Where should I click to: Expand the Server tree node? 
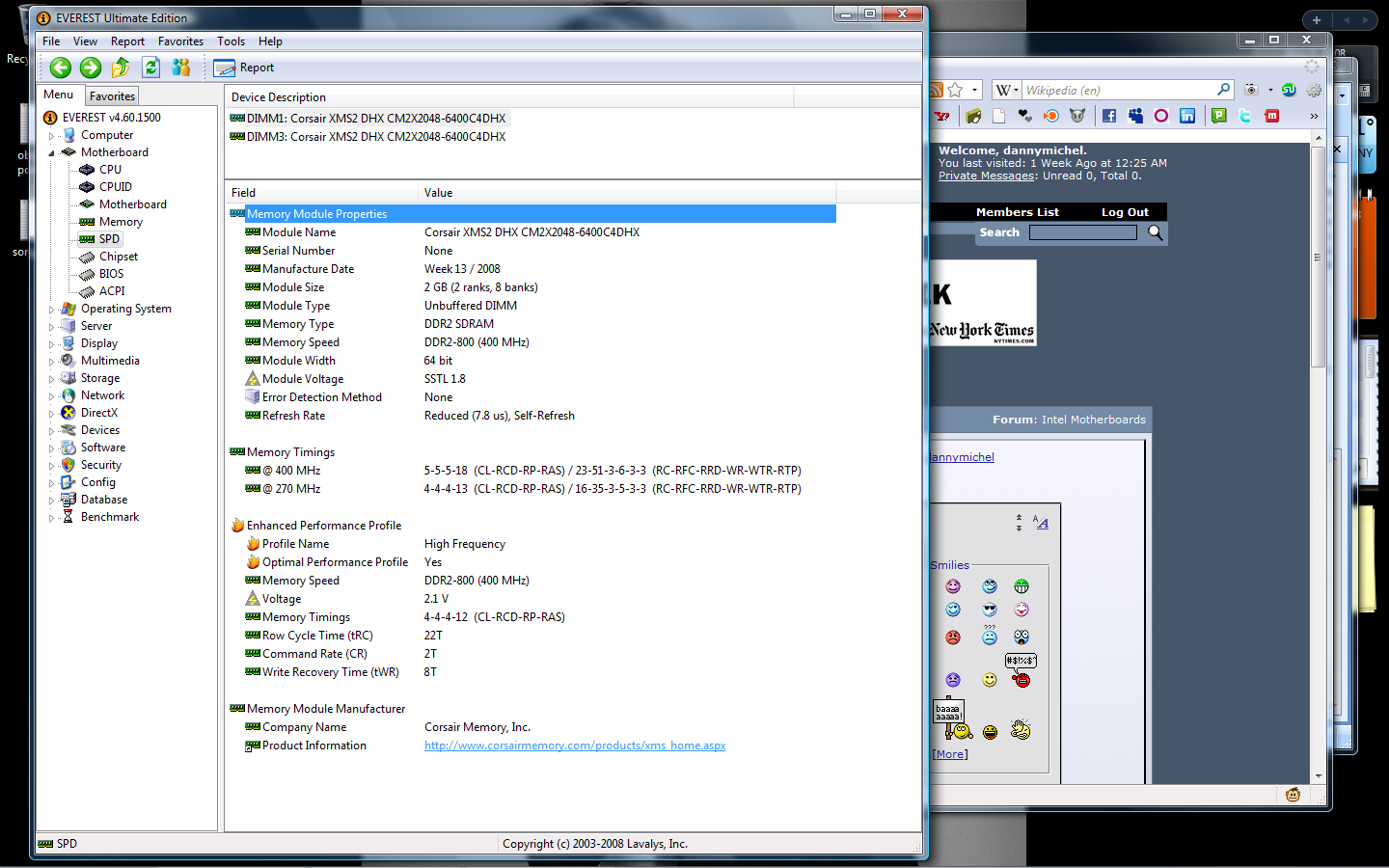pos(52,327)
